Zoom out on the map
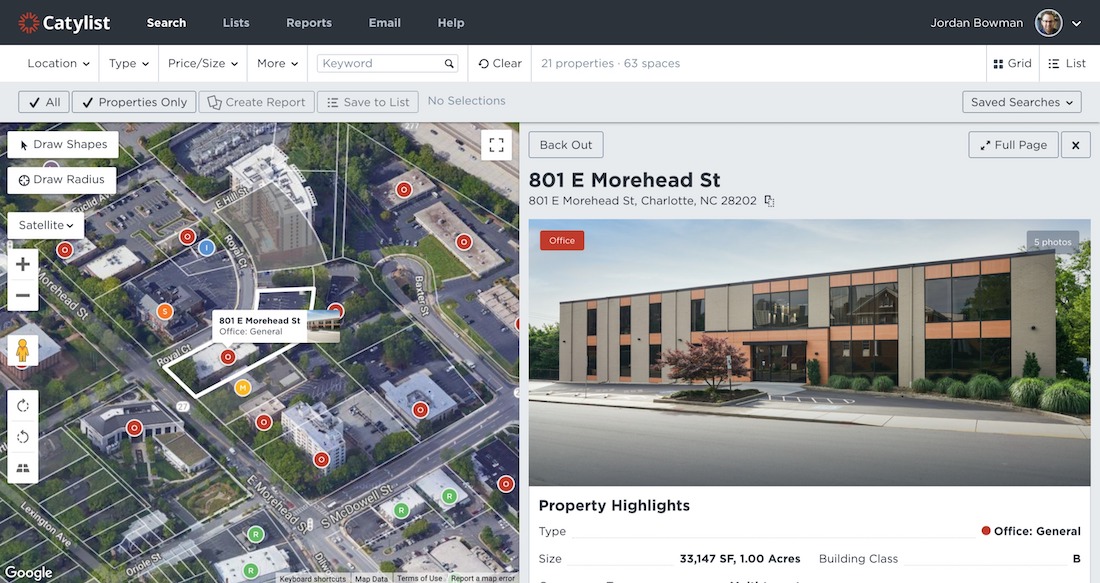1100x583 pixels. (x=22, y=295)
